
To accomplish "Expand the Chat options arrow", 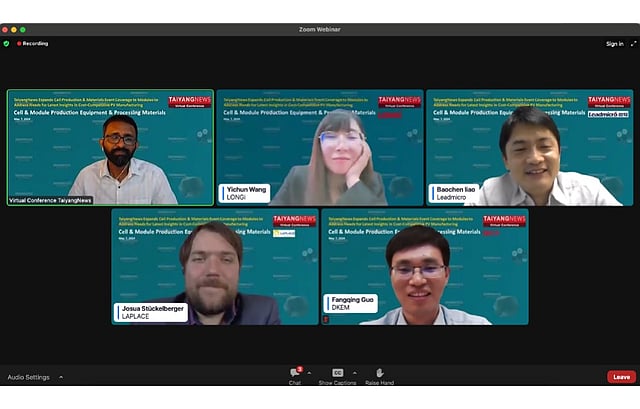I will pyautogui.click(x=309, y=372).
